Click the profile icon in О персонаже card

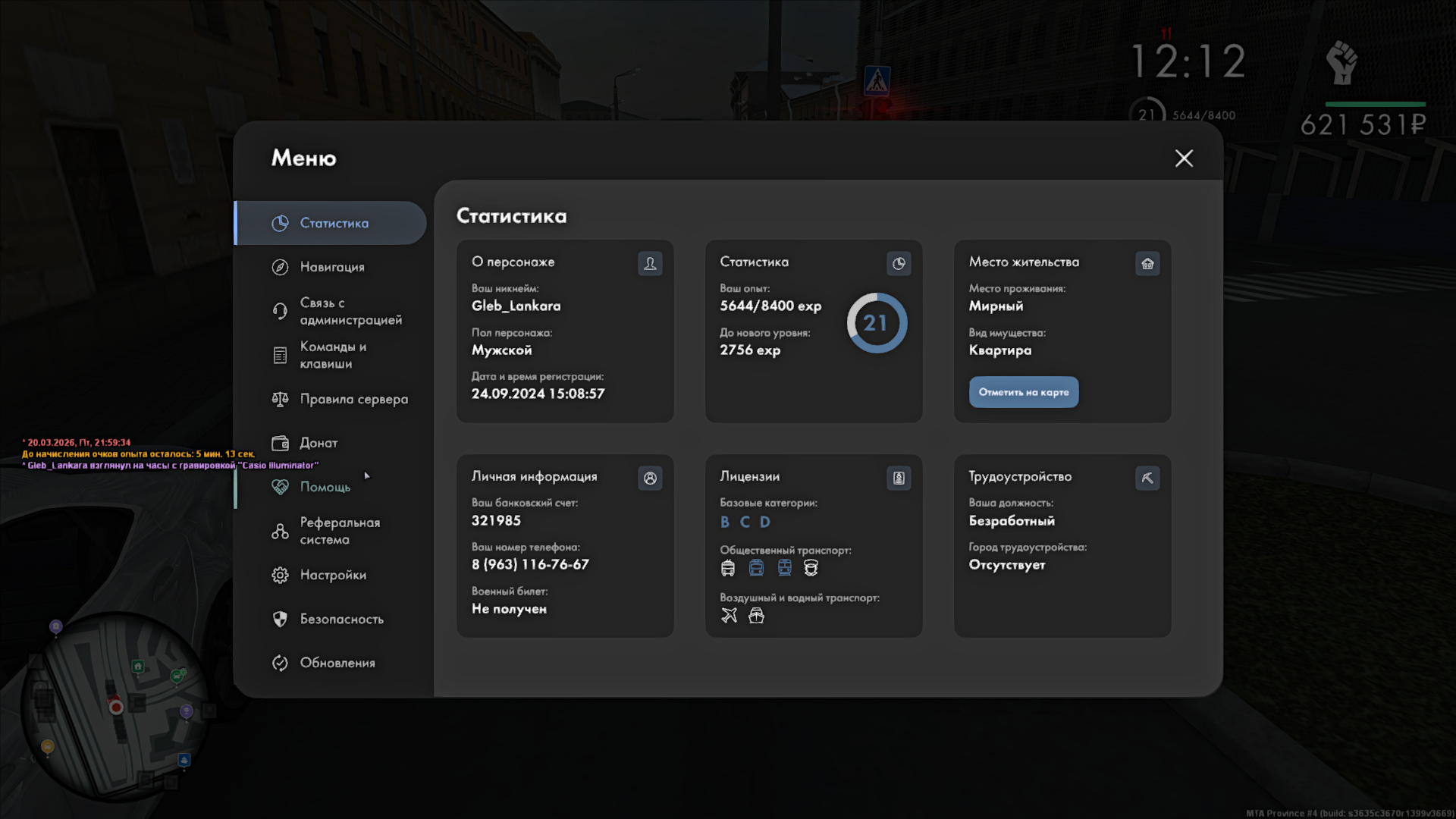(x=650, y=263)
